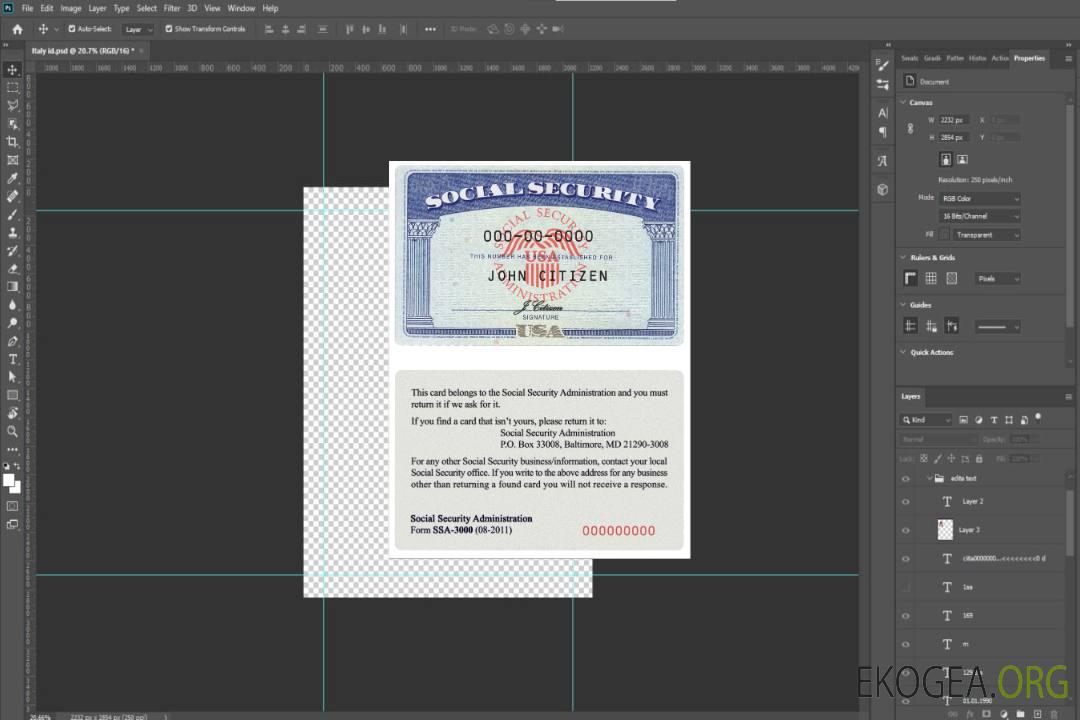Open the Image menu

pyautogui.click(x=71, y=8)
